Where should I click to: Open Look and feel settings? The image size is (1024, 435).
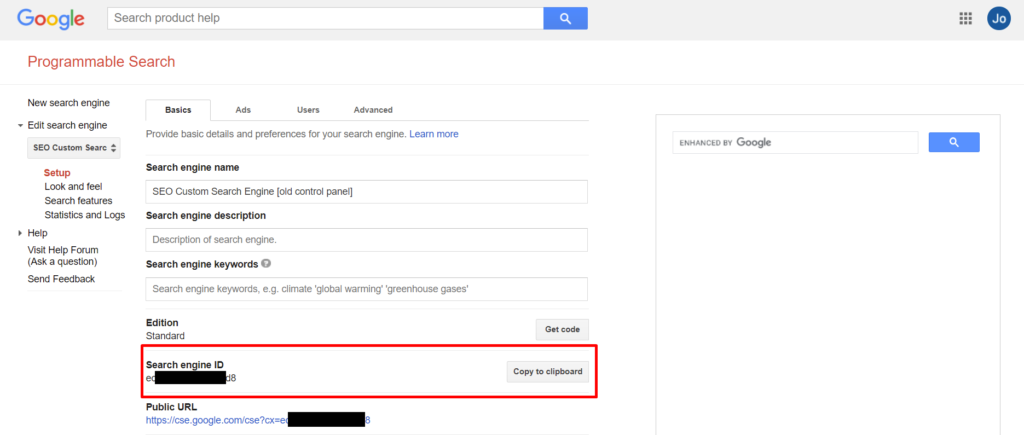pyautogui.click(x=73, y=186)
